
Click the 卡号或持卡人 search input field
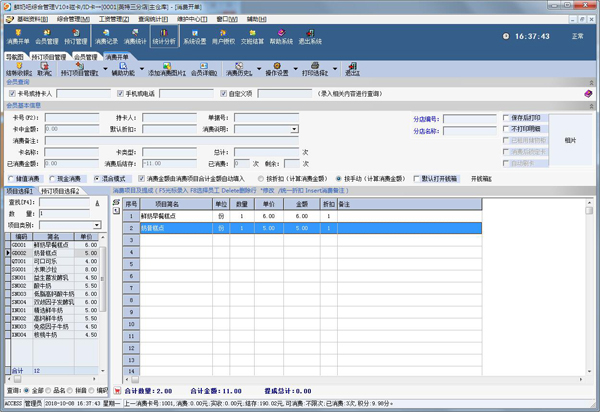tap(84, 94)
